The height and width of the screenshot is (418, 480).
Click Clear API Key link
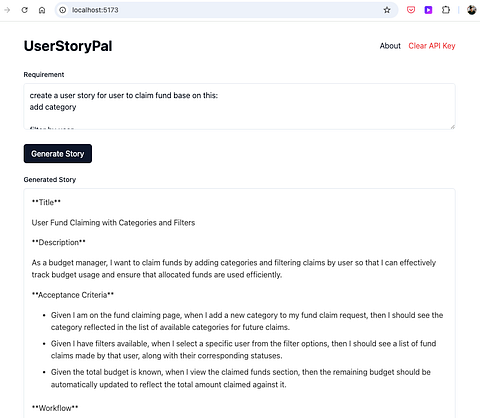point(432,46)
